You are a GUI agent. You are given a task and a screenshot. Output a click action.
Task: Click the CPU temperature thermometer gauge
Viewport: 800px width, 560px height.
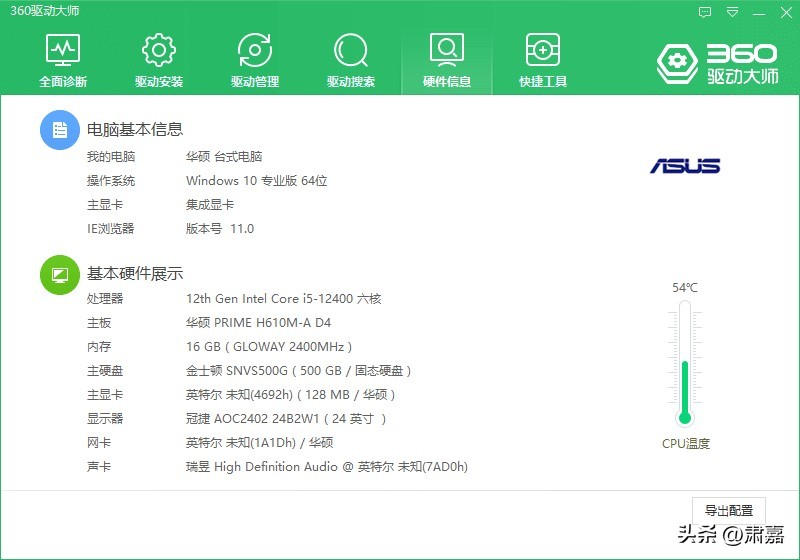685,363
